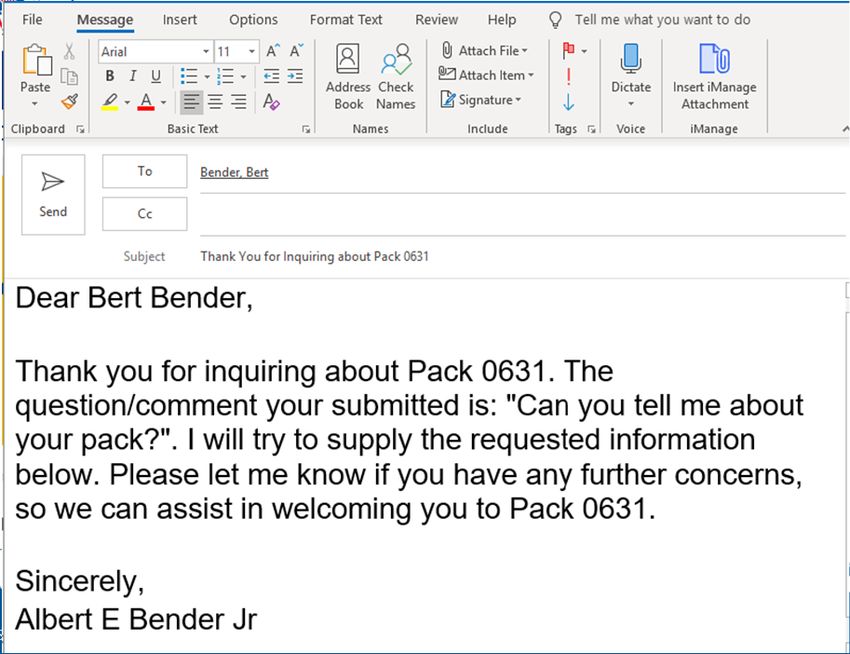Image resolution: width=850 pixels, height=654 pixels.
Task: Switch to the Insert tab
Action: [179, 20]
